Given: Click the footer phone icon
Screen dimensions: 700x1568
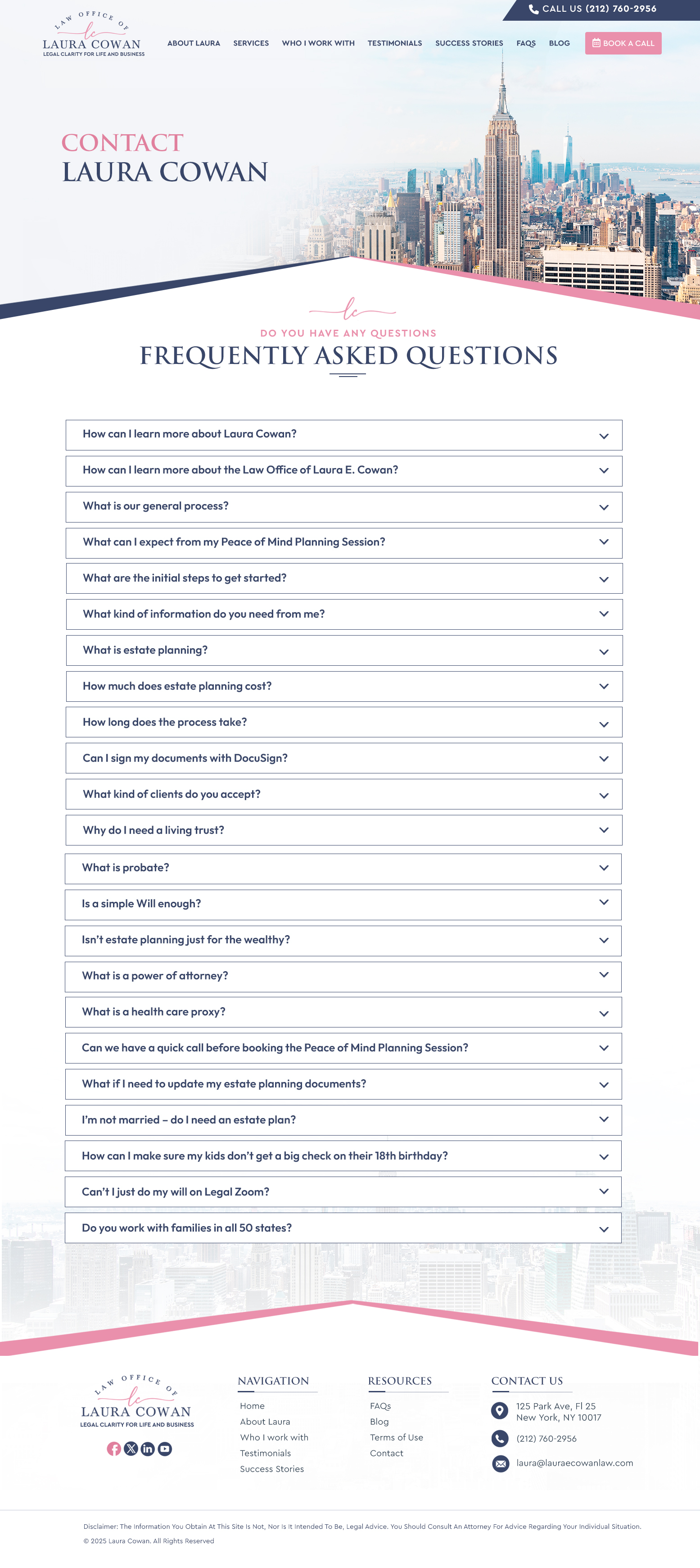Looking at the screenshot, I should 500,1438.
